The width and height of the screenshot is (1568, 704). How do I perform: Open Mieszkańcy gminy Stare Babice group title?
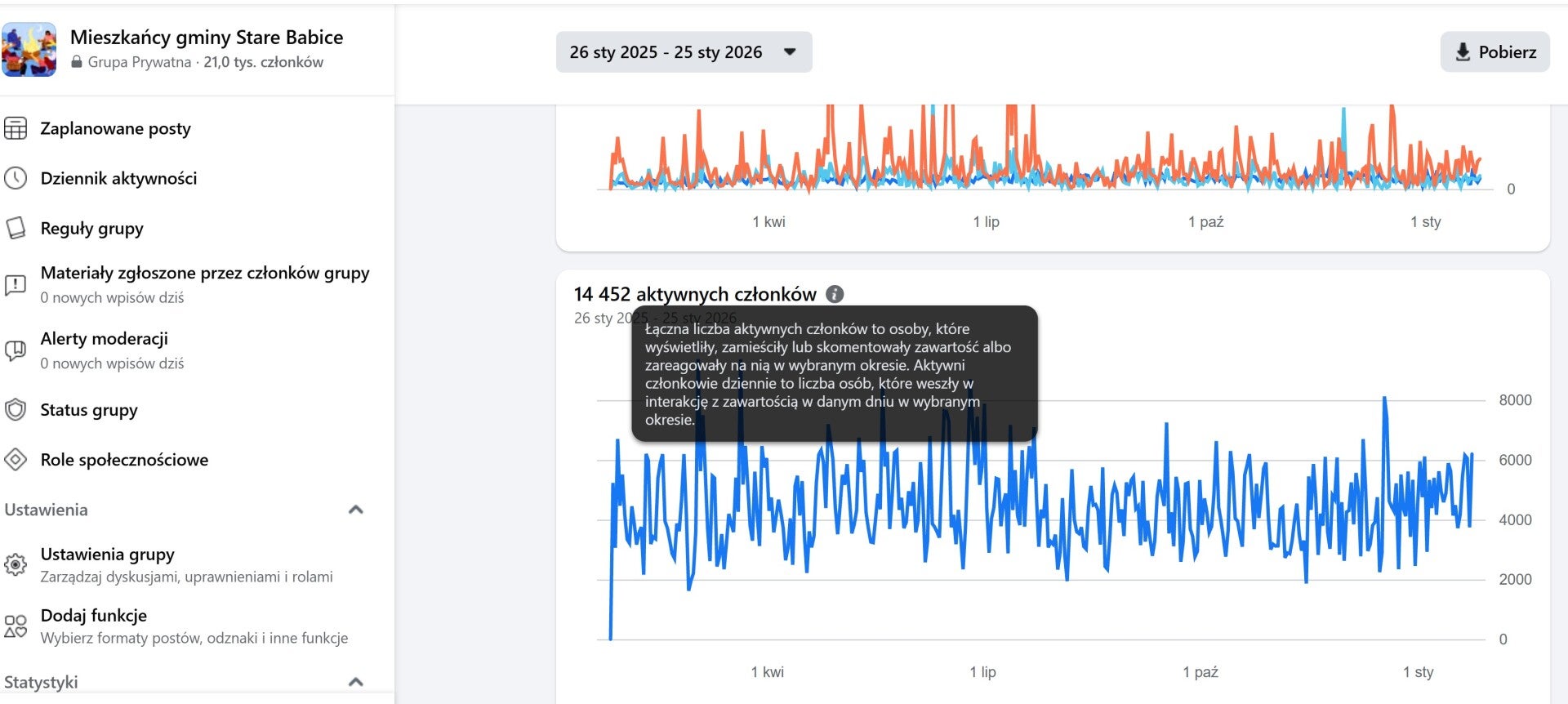tap(207, 37)
